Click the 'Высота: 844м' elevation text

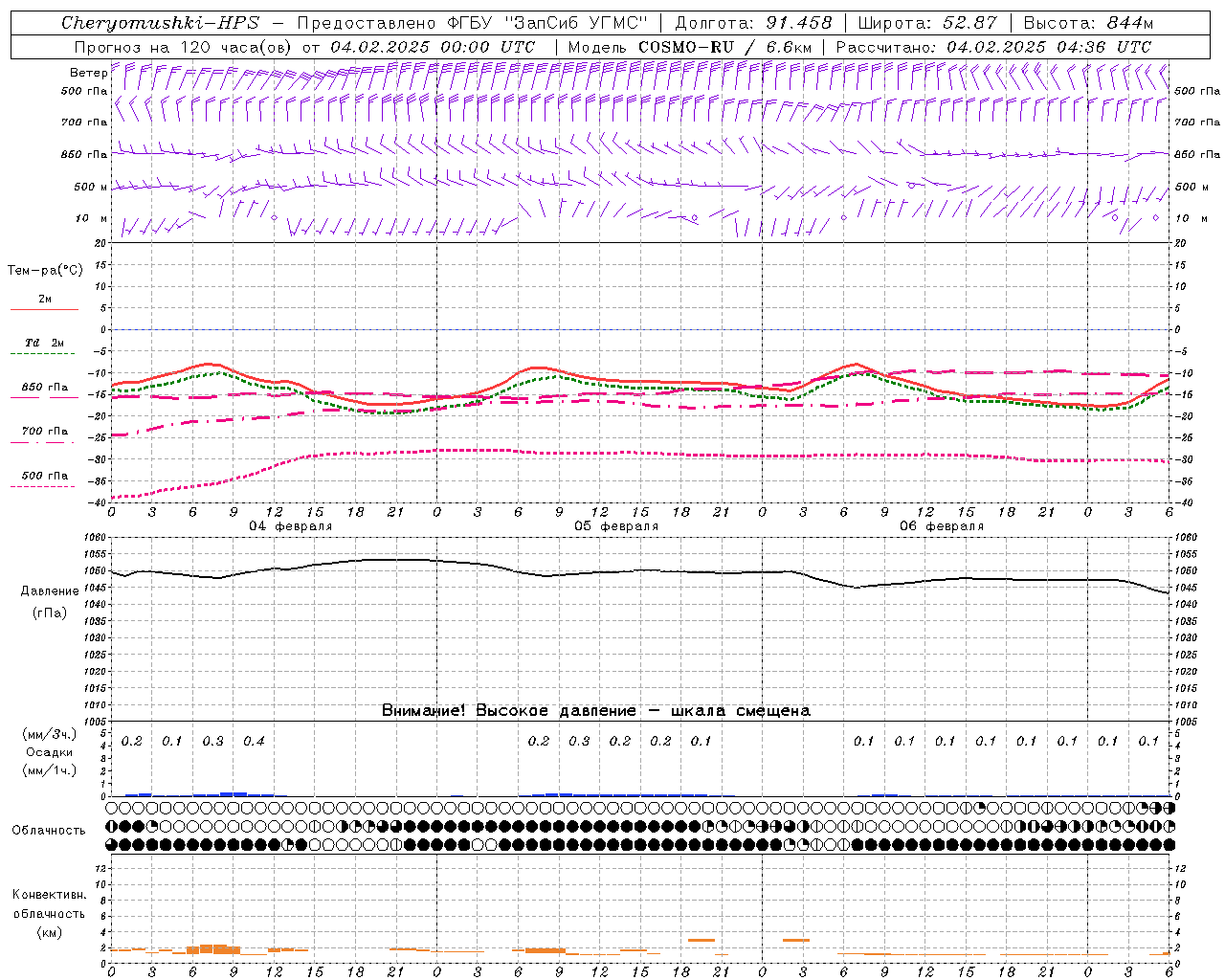pyautogui.click(x=1088, y=23)
